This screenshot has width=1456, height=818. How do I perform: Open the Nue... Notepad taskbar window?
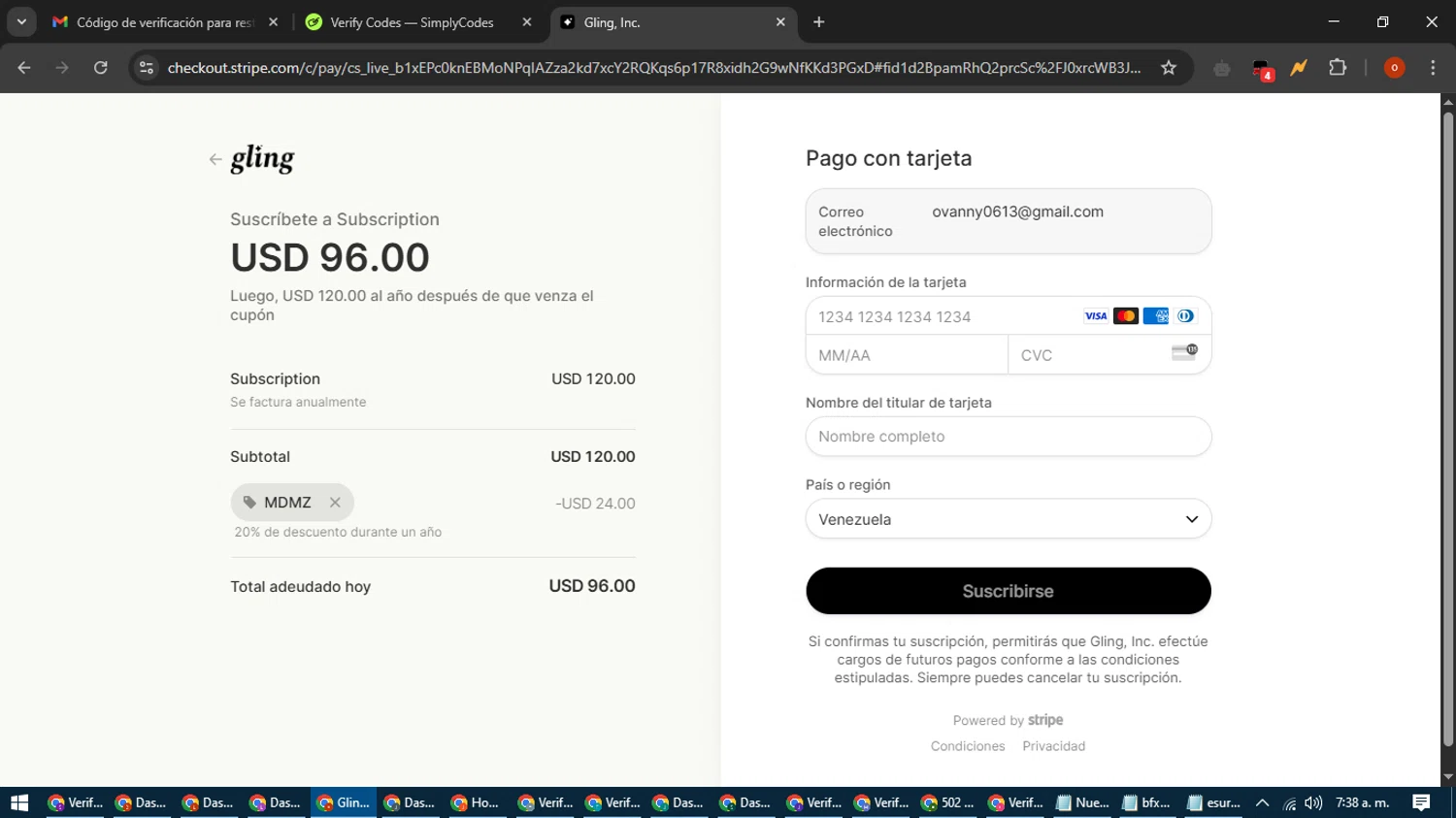tap(1082, 802)
